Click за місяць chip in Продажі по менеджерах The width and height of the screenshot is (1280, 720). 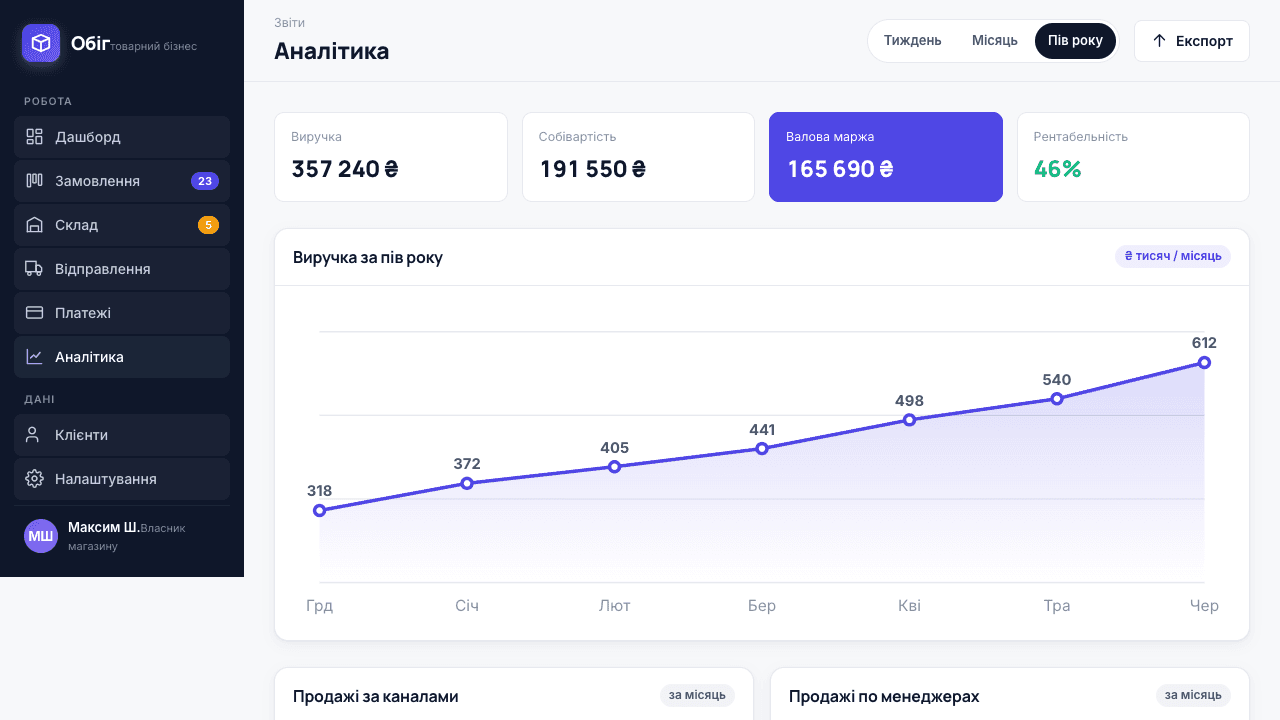click(1193, 695)
